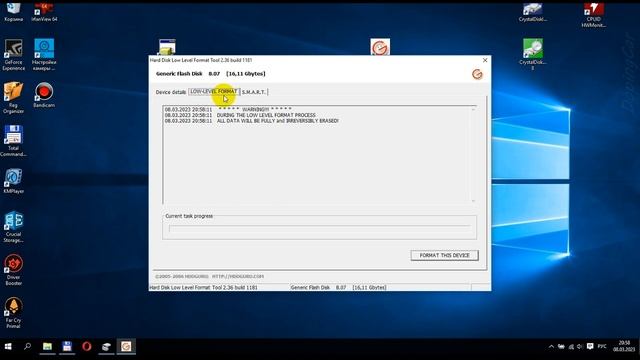The image size is (640, 360).
Task: Click the taskbar search icon
Action: (27, 347)
